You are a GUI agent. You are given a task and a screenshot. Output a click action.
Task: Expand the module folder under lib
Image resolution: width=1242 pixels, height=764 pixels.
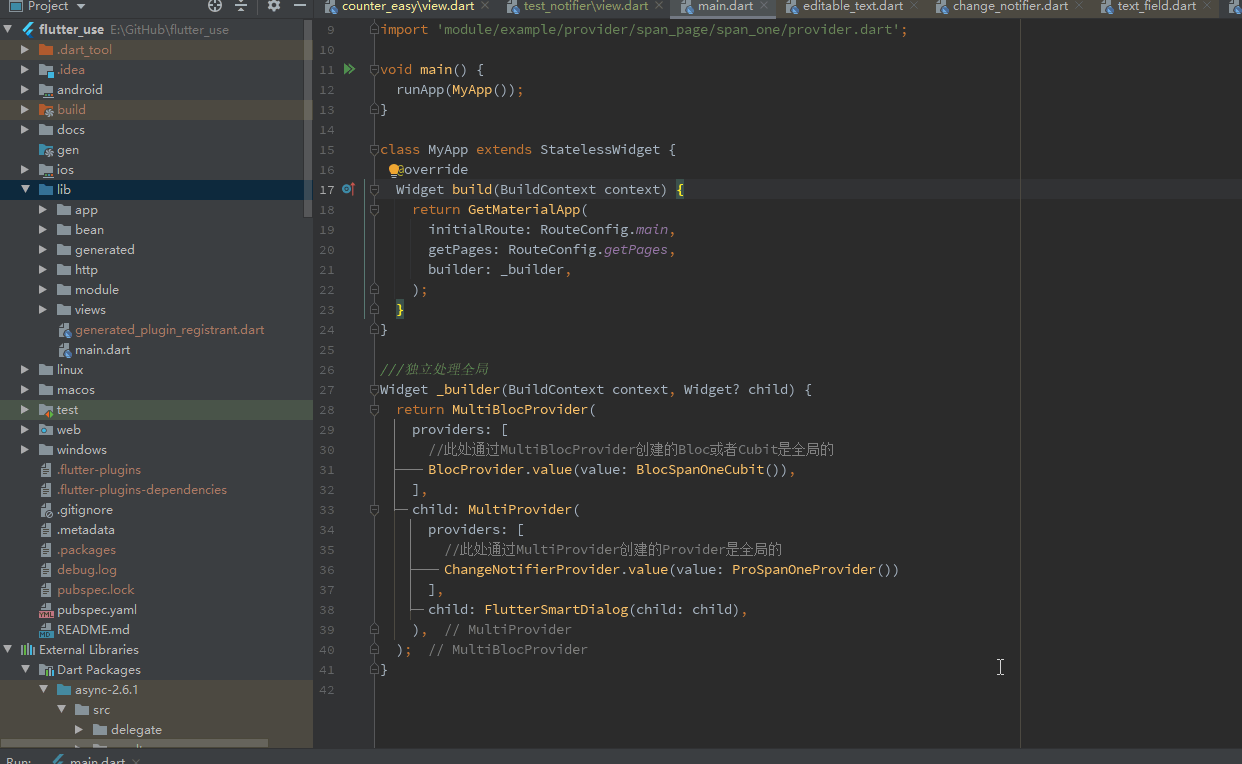pyautogui.click(x=43, y=289)
